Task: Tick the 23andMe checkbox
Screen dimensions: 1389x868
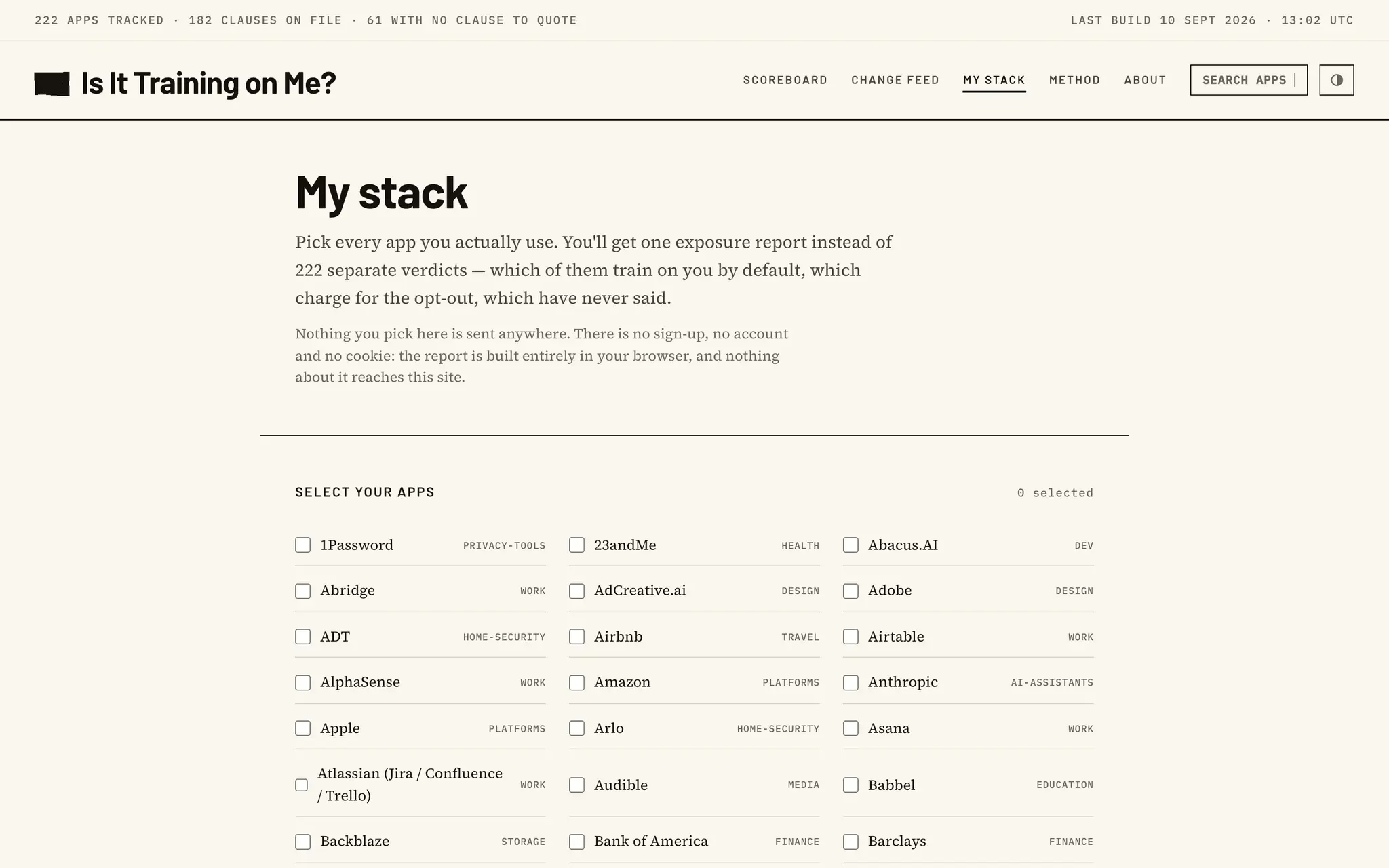Action: (577, 545)
